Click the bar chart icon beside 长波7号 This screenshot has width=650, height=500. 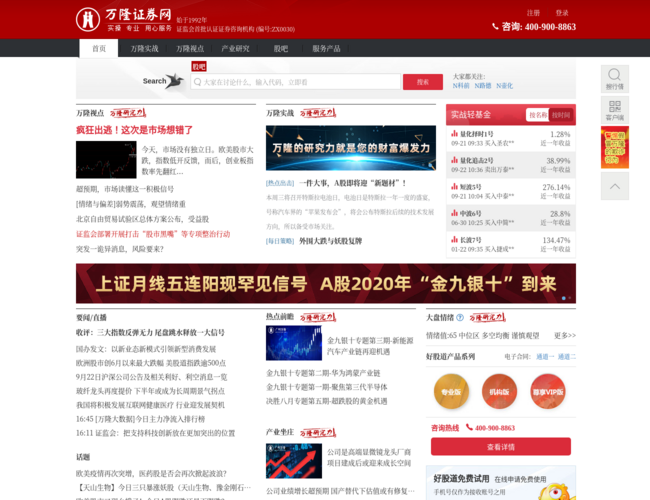tap(455, 240)
